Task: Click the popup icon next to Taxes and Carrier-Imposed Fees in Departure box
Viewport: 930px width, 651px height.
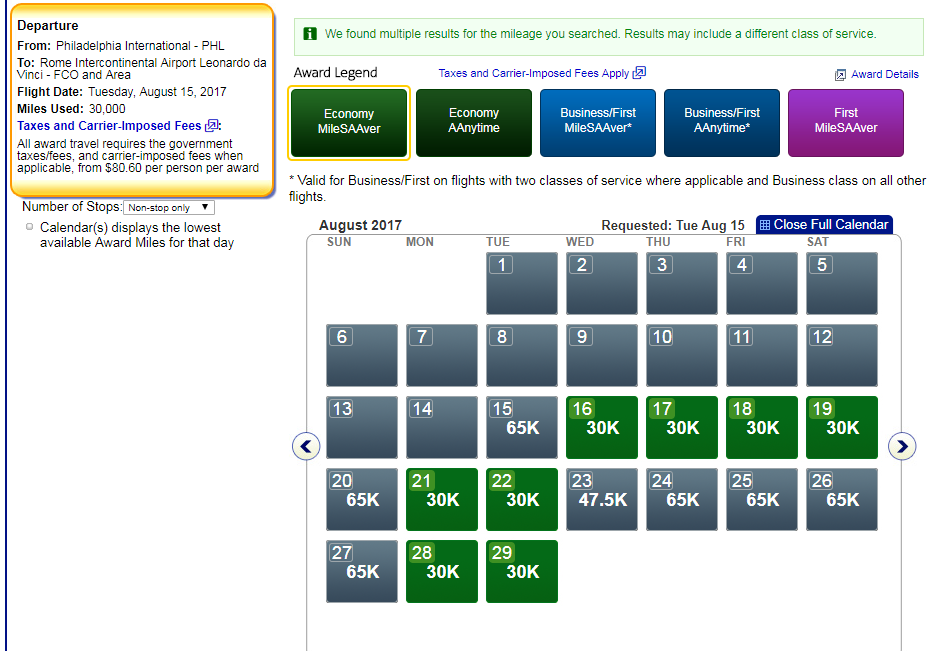Action: (211, 126)
